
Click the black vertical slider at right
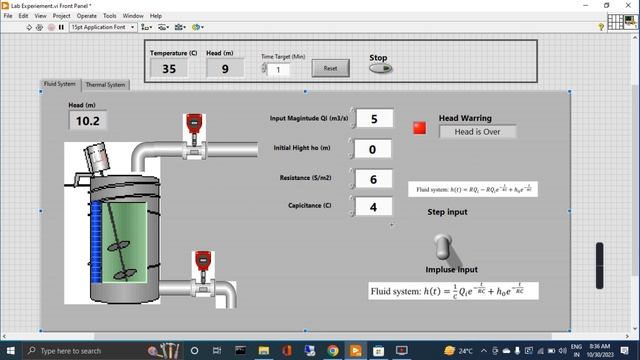tap(600, 266)
